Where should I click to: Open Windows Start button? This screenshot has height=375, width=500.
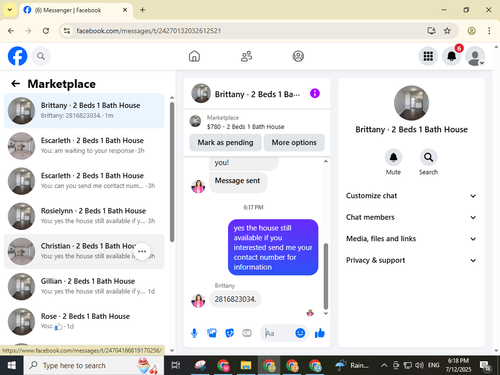point(11,365)
